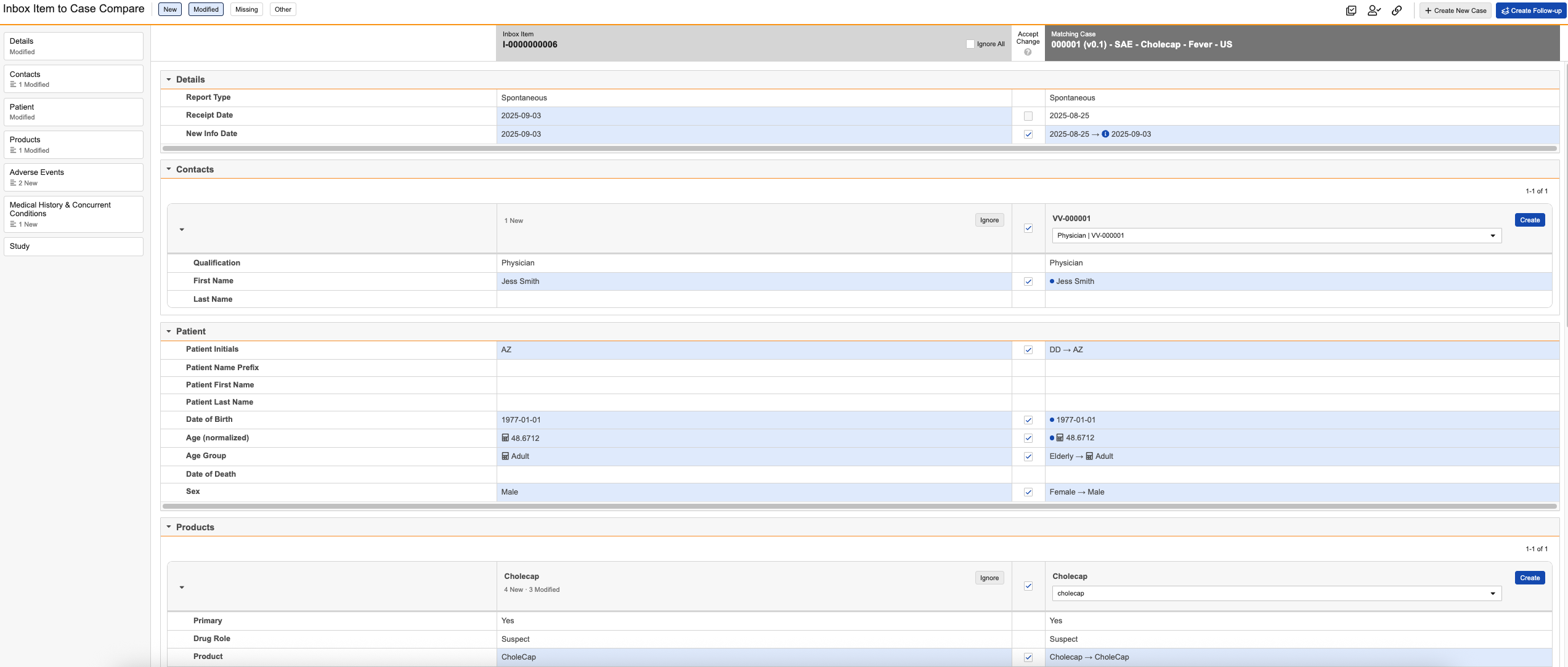
Task: Check the Ignore All checkbox
Action: click(x=970, y=44)
